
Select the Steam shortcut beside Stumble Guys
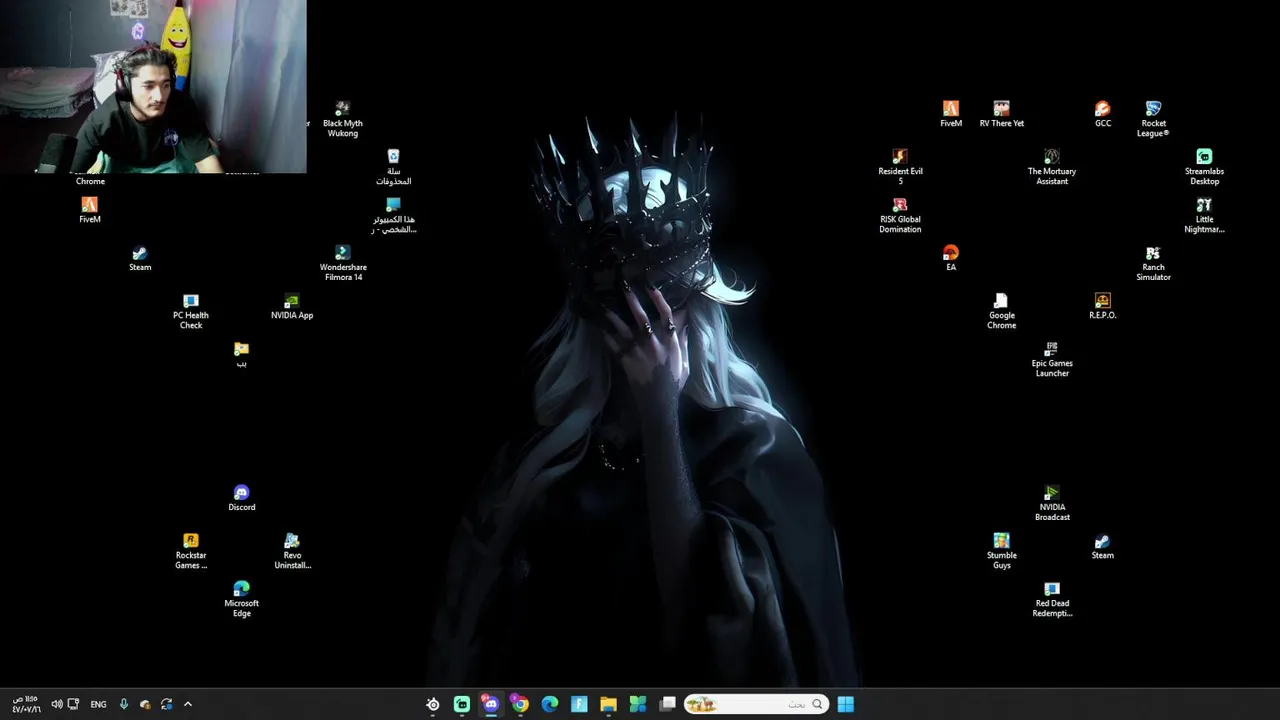tap(1102, 546)
